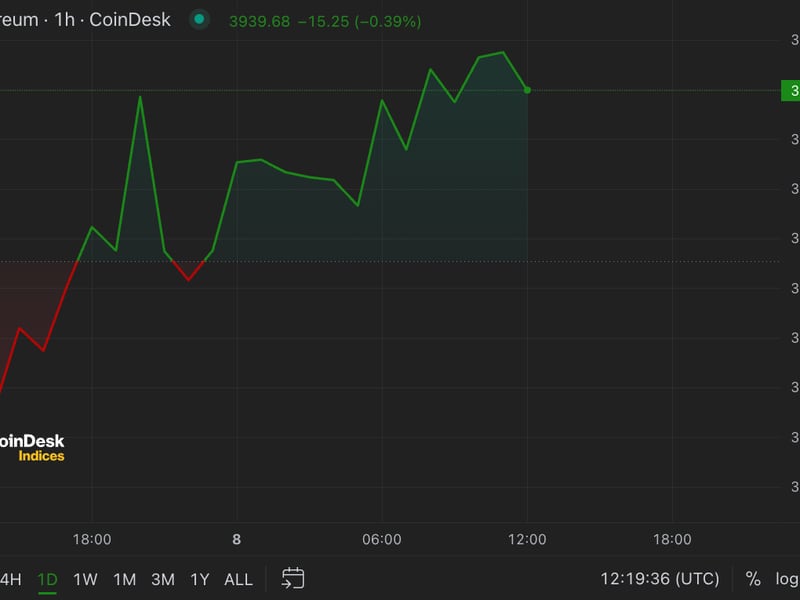The height and width of the screenshot is (600, 800).
Task: Click the −0.39% change percentage
Action: (390, 18)
